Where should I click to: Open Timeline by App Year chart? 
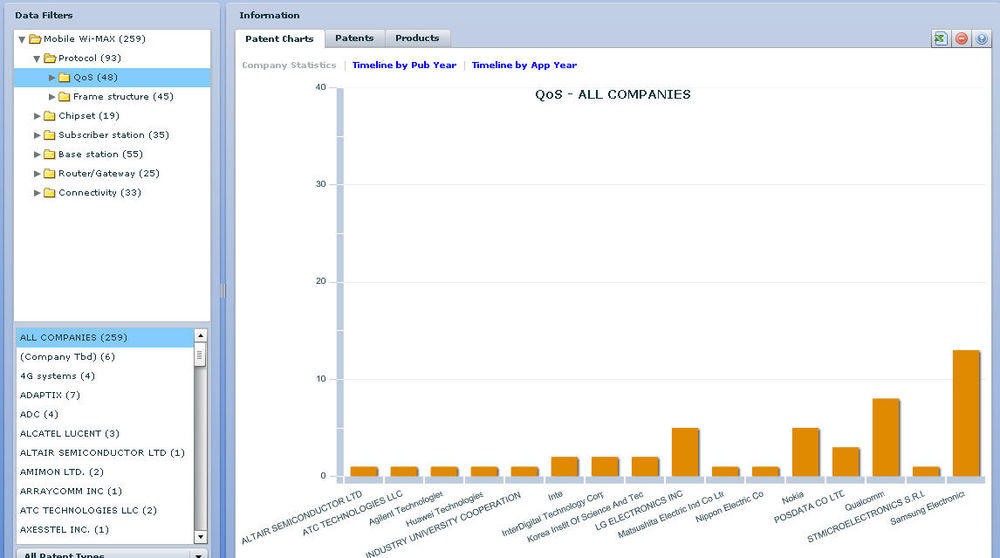click(524, 65)
